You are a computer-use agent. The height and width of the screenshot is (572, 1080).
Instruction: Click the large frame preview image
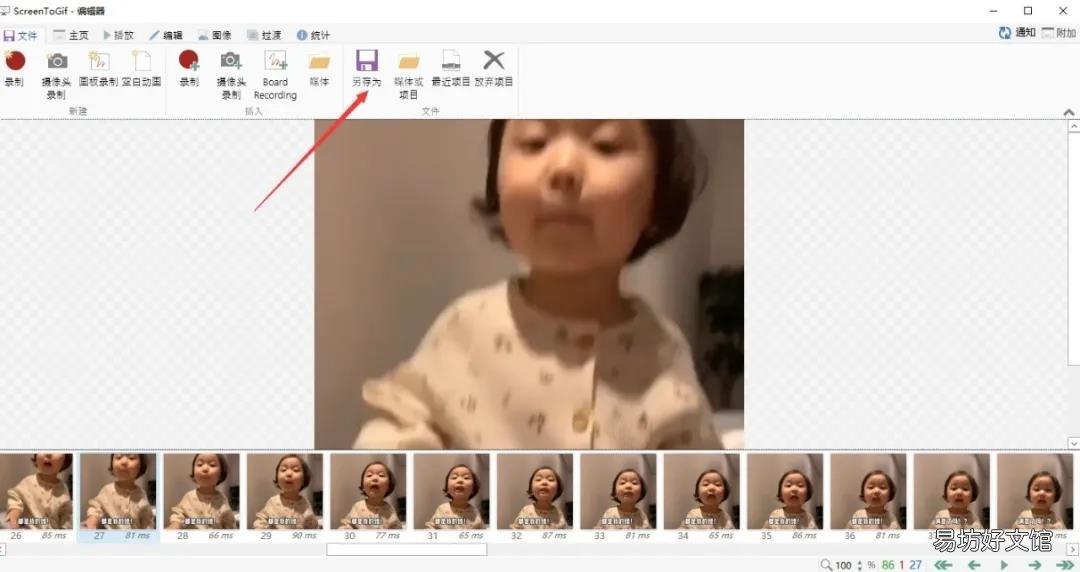coord(529,284)
